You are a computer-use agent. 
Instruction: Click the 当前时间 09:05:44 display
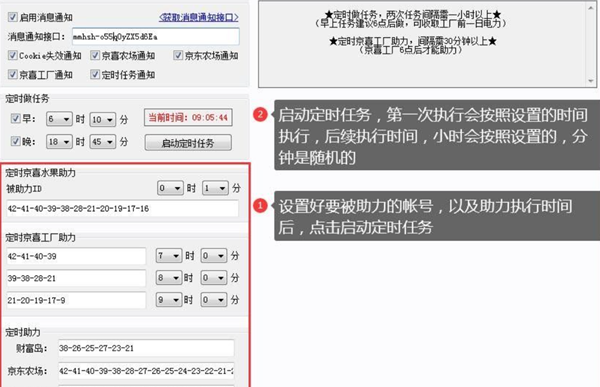tap(188, 118)
